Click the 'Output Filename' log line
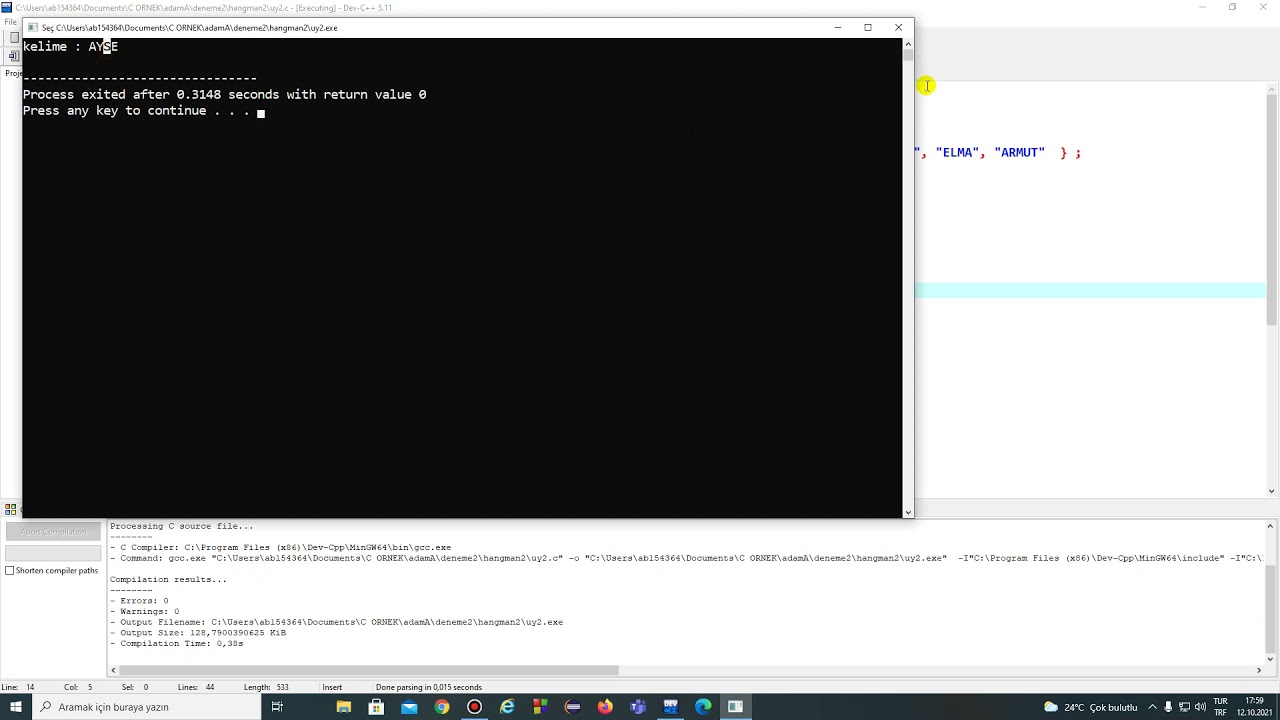Viewport: 1280px width, 720px height. pyautogui.click(x=336, y=622)
